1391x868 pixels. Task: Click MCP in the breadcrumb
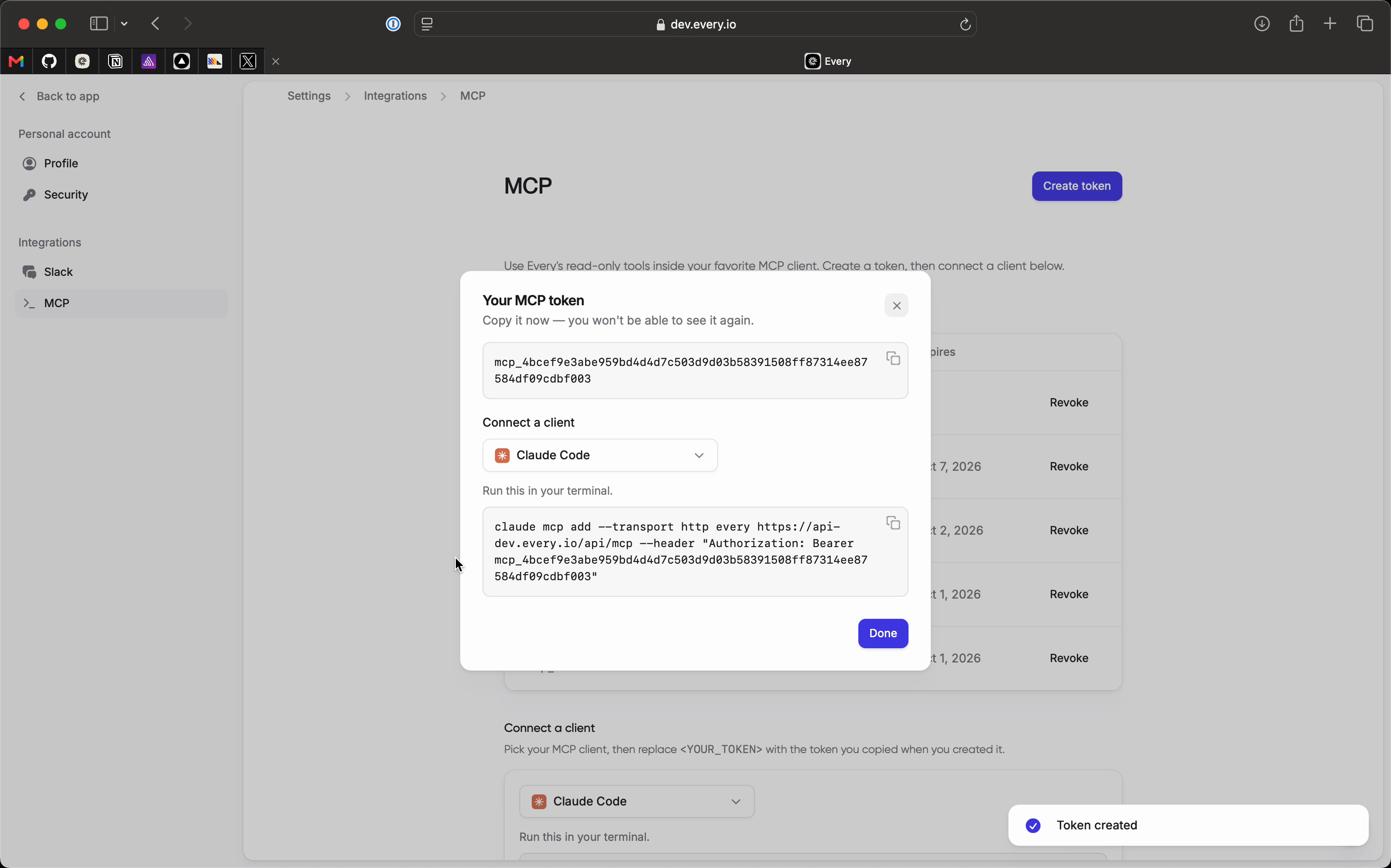tap(473, 96)
